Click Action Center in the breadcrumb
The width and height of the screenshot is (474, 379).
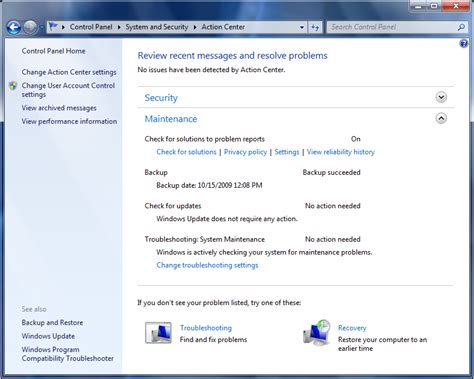tap(223, 27)
